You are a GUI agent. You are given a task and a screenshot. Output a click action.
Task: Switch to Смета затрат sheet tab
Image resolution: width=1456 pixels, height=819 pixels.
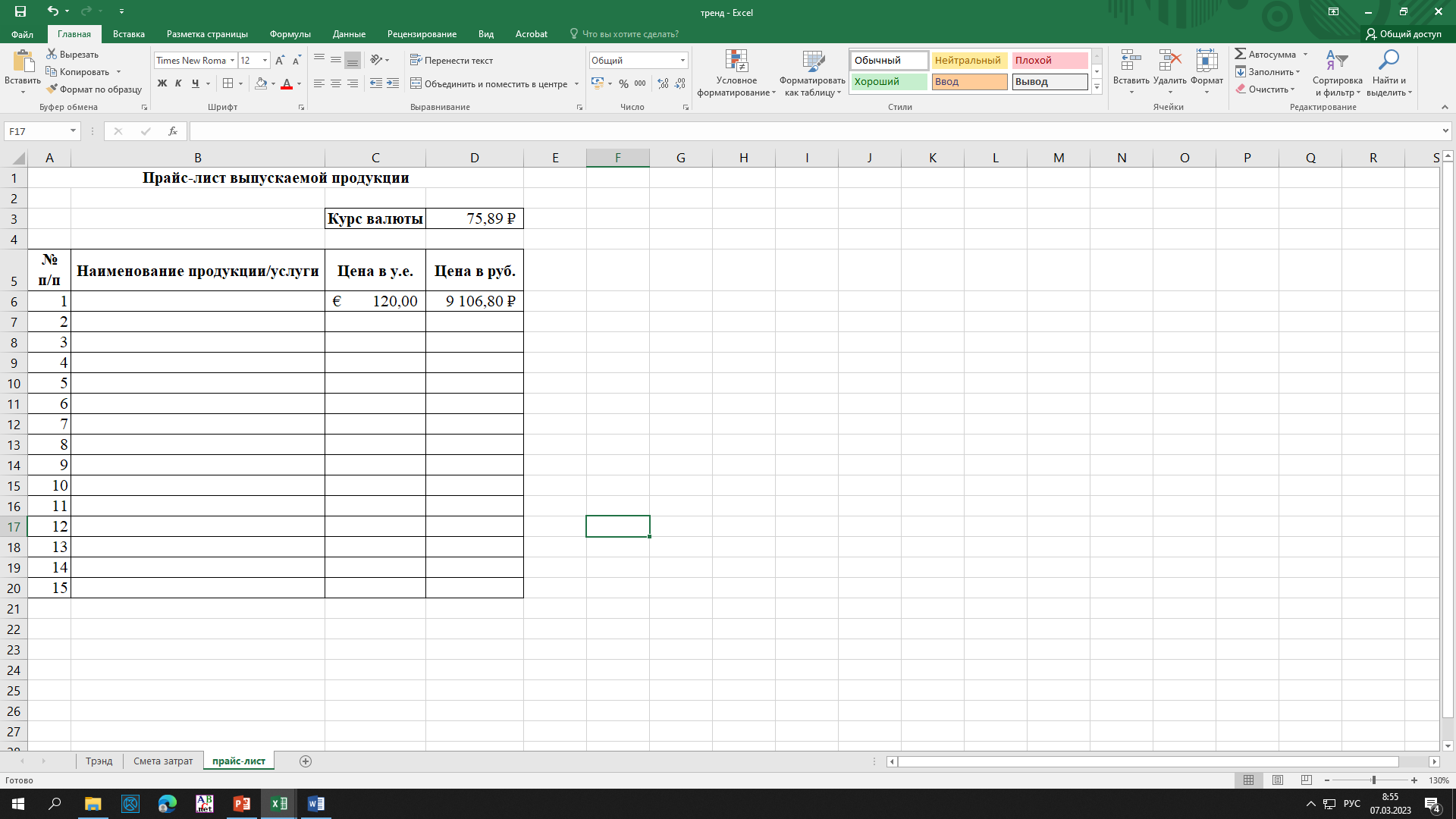163,761
